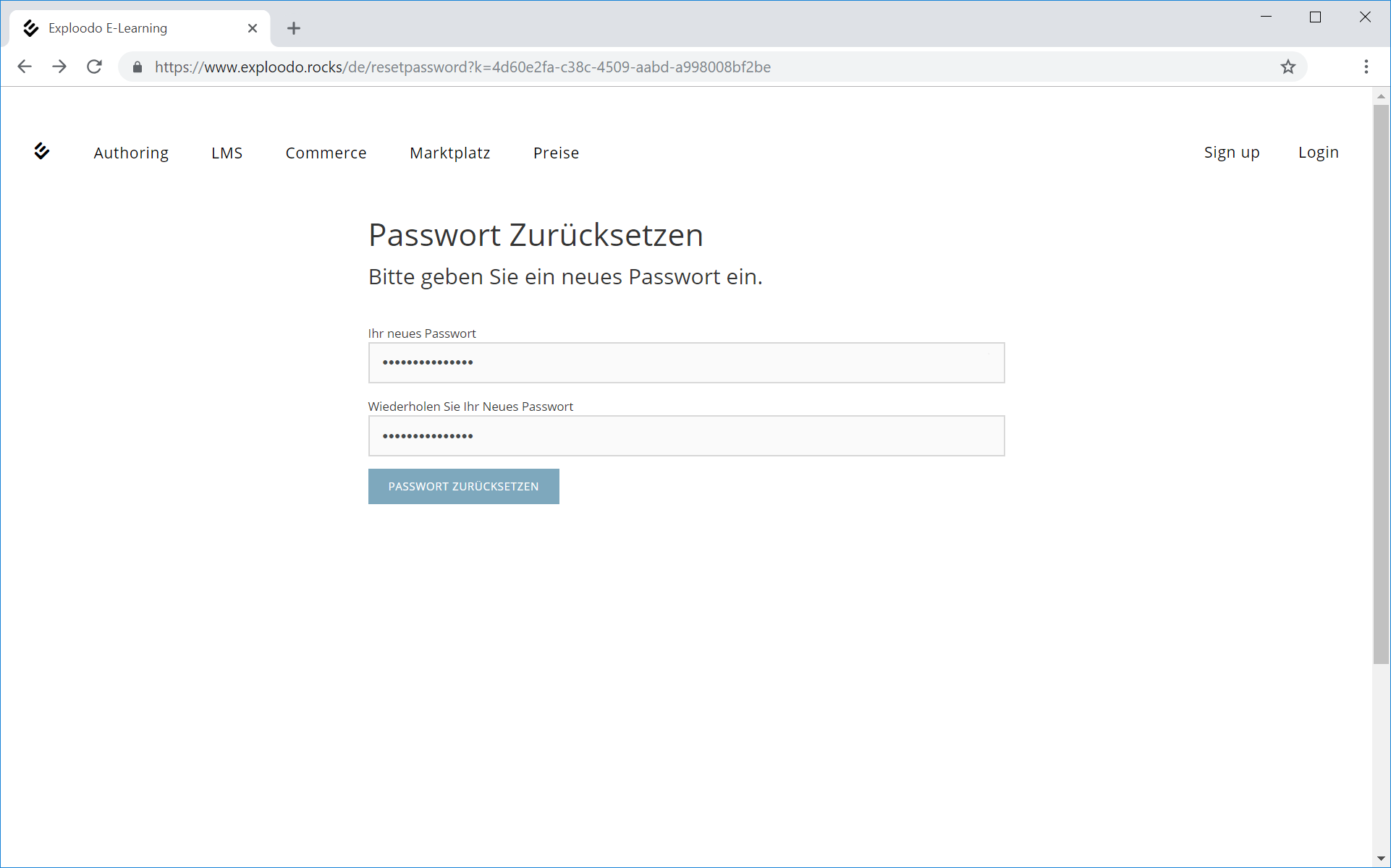Open the Authoring menu item
This screenshot has width=1391, height=868.
[131, 153]
